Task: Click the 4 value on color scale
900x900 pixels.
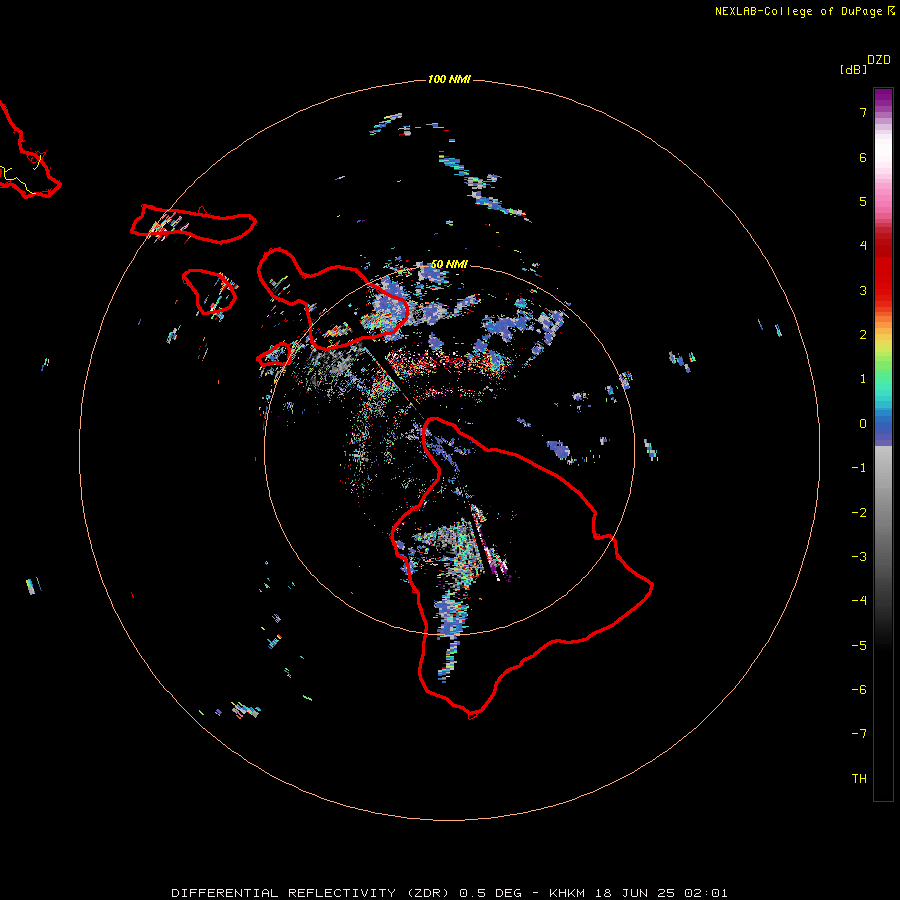Action: point(863,246)
